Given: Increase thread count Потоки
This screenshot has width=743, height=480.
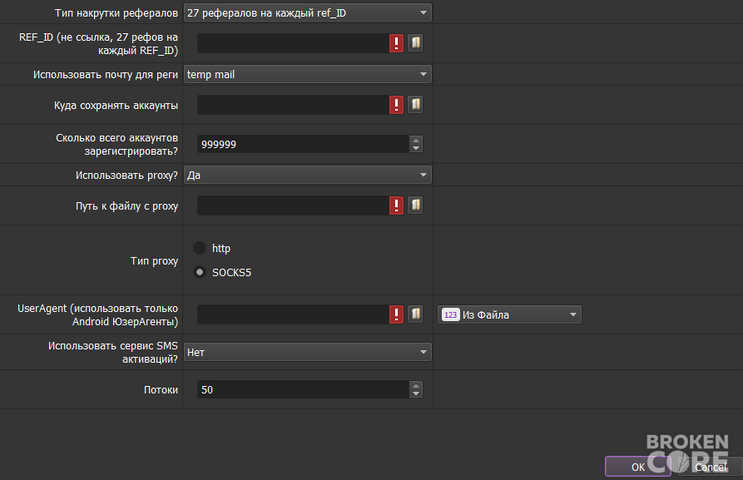Looking at the screenshot, I should pyautogui.click(x=416, y=386).
